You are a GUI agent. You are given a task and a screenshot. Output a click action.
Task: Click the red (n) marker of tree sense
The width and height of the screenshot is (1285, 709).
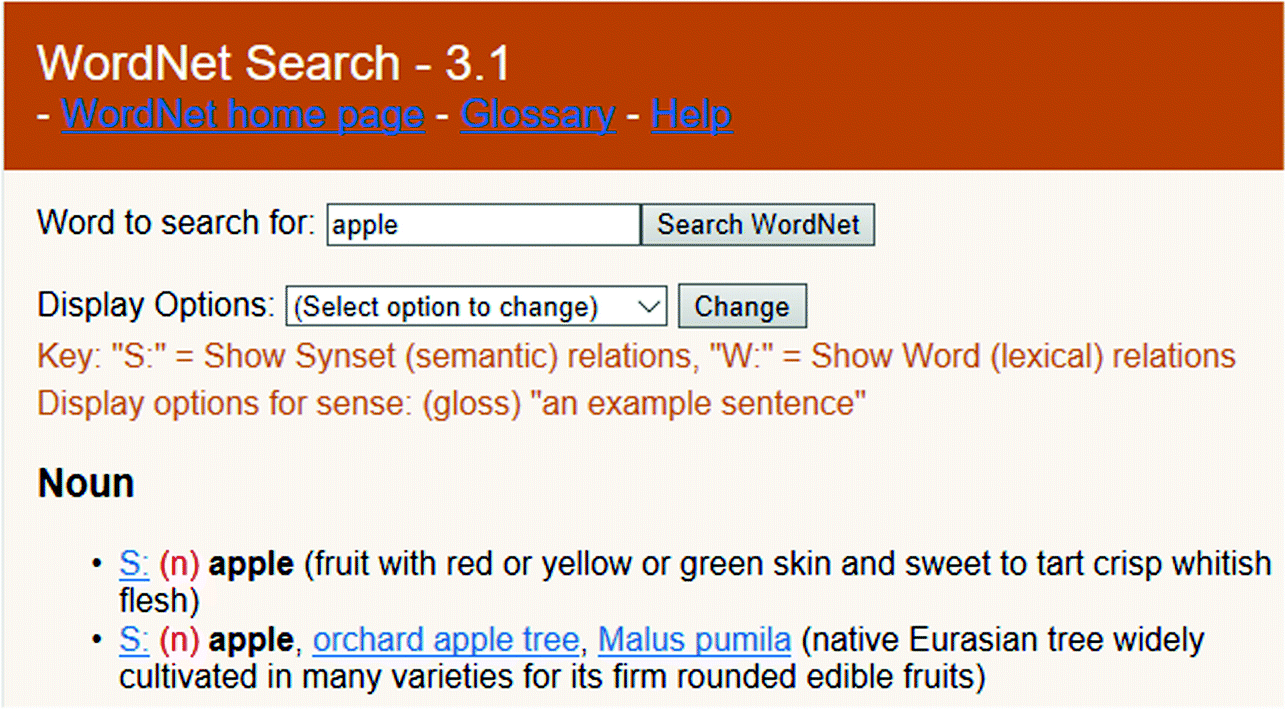tap(179, 640)
